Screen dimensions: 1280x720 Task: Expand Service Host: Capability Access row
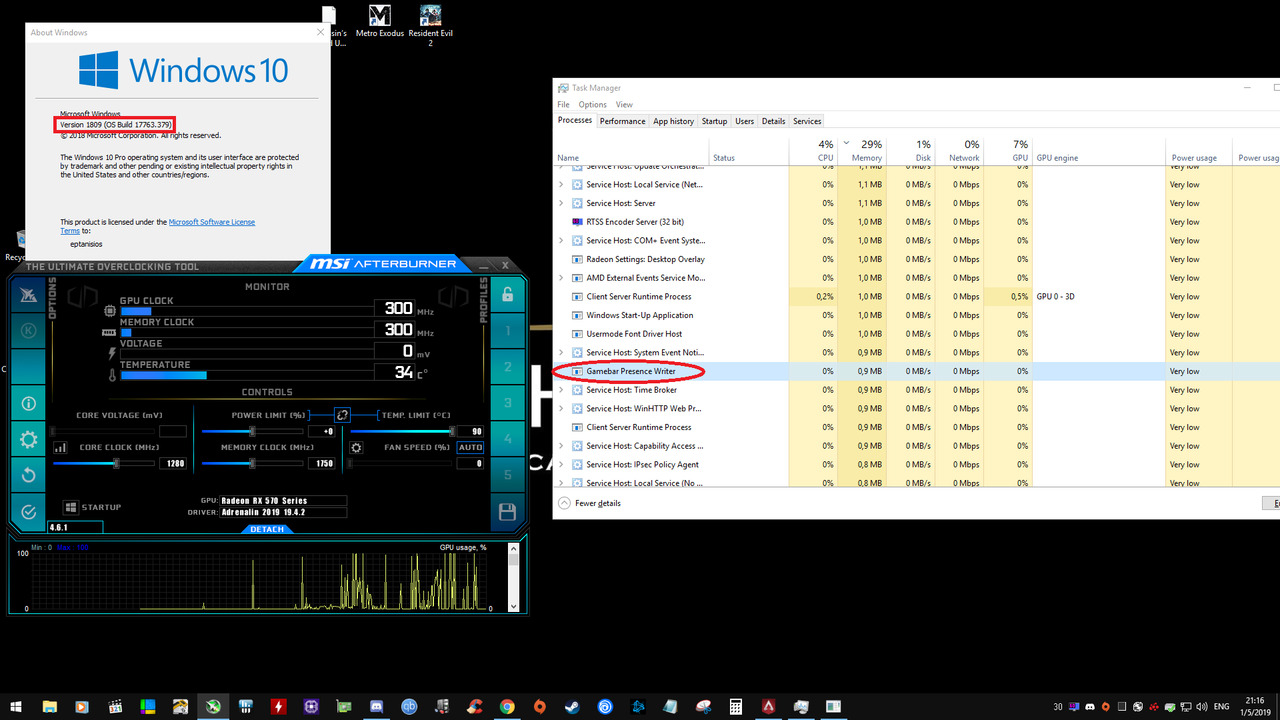561,446
